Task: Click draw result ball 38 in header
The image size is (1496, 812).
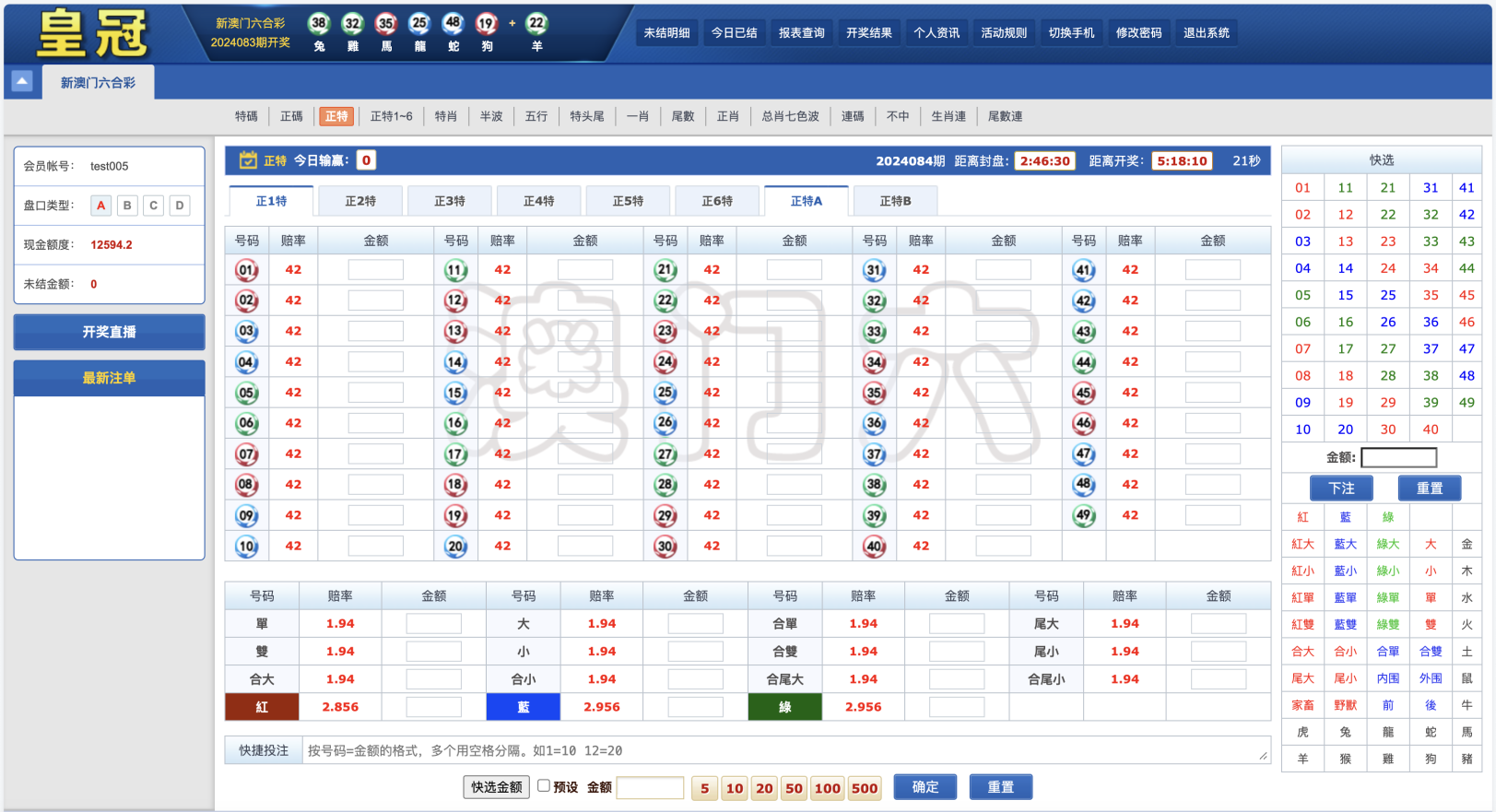Action: pos(319,23)
